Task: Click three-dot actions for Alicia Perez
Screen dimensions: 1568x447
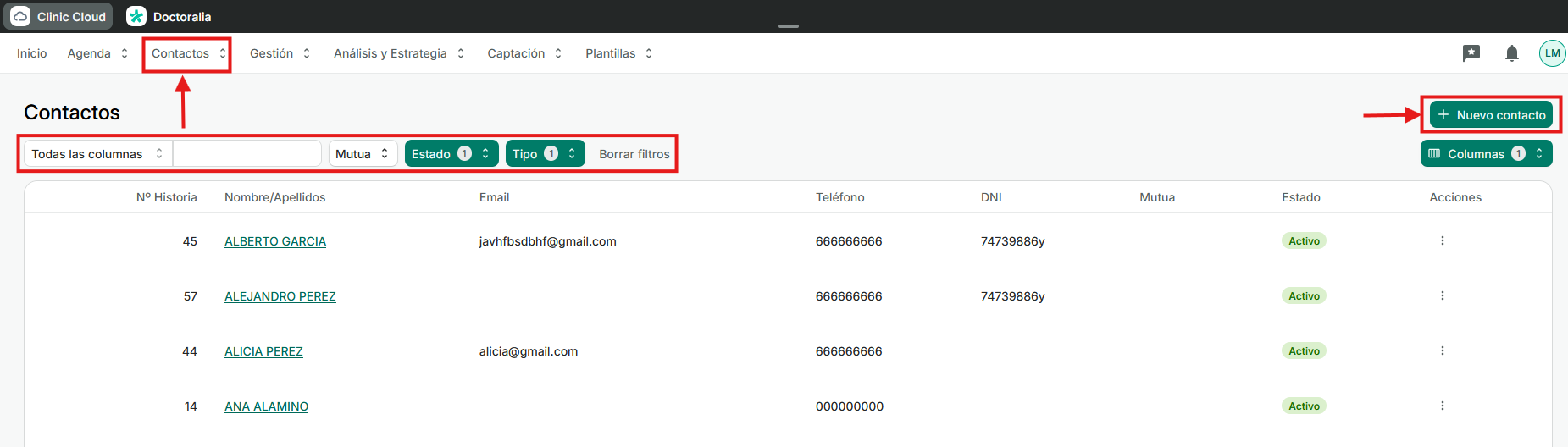Action: click(1442, 351)
